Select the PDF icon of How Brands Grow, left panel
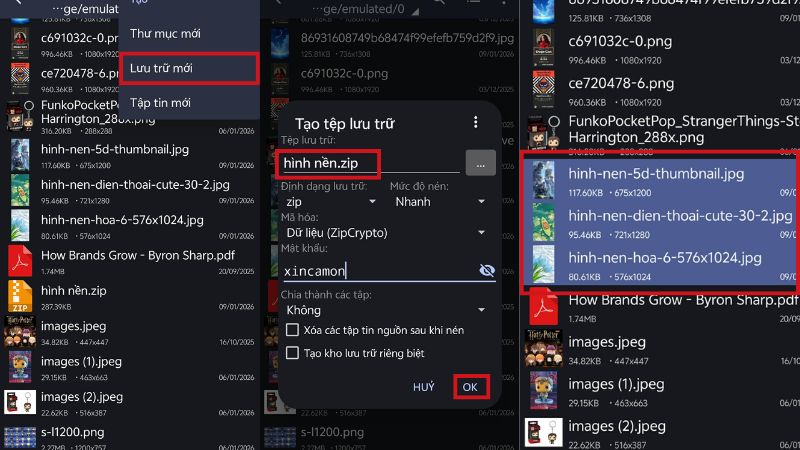The width and height of the screenshot is (800, 450). 20,261
